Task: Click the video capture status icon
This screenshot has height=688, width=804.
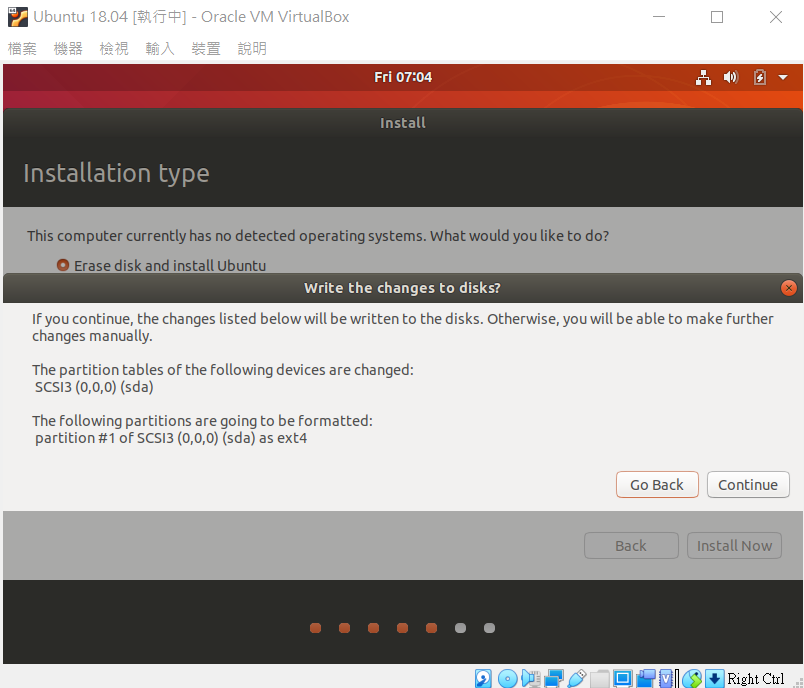Action: pyautogui.click(x=646, y=678)
